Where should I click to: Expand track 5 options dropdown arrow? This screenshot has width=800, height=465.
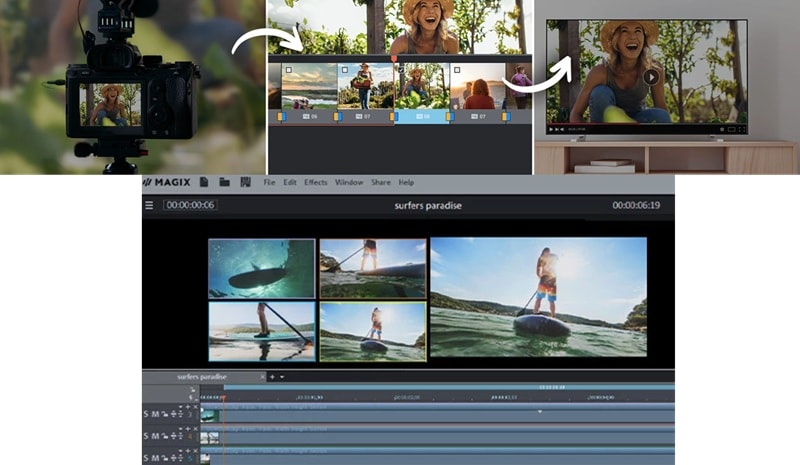[x=181, y=451]
